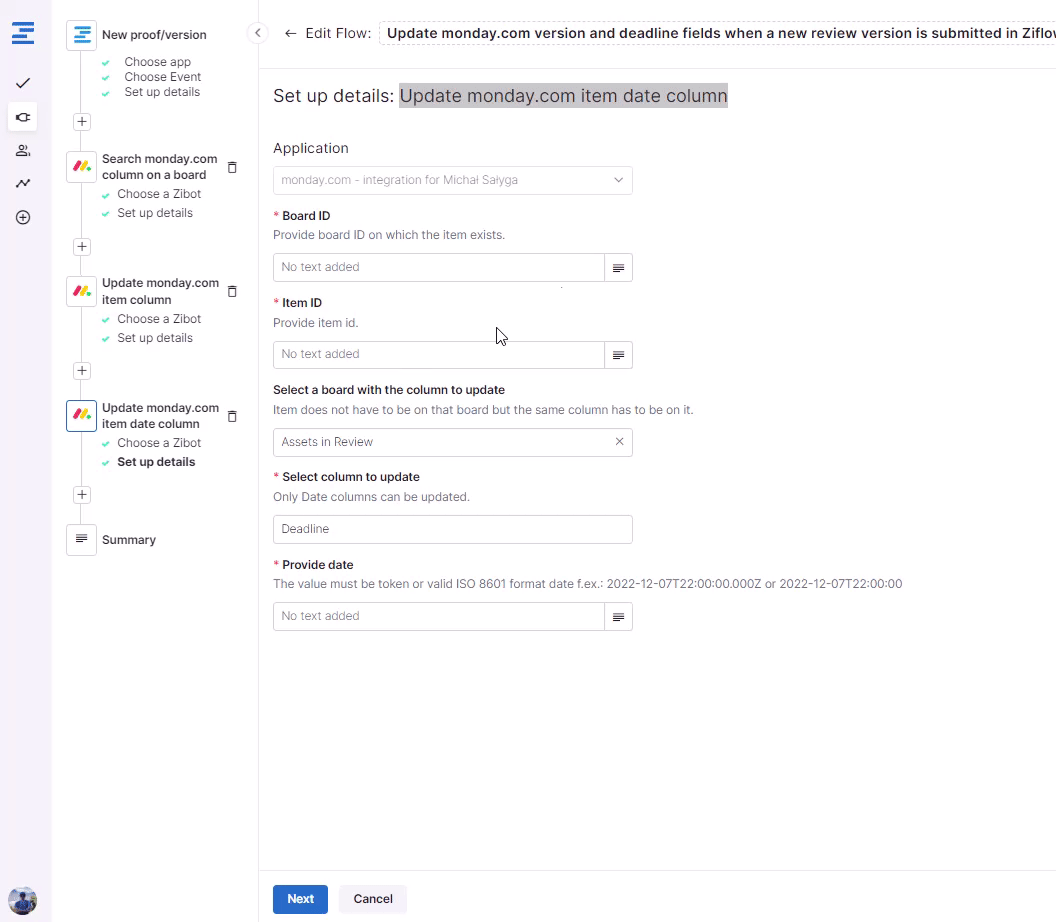Image resolution: width=1056 pixels, height=922 pixels.
Task: Open Choose a Zibot under Search column step
Action: tap(159, 194)
